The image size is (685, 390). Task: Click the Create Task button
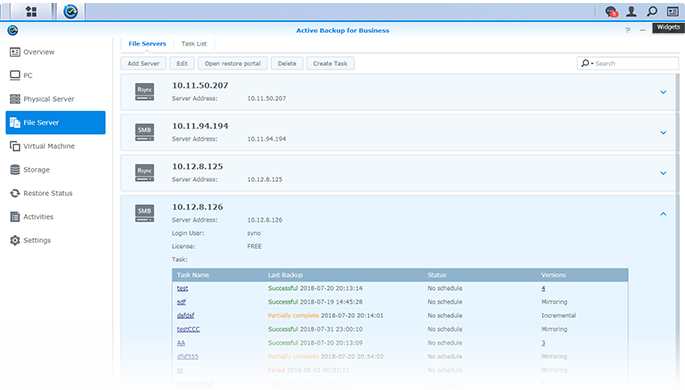[x=330, y=63]
